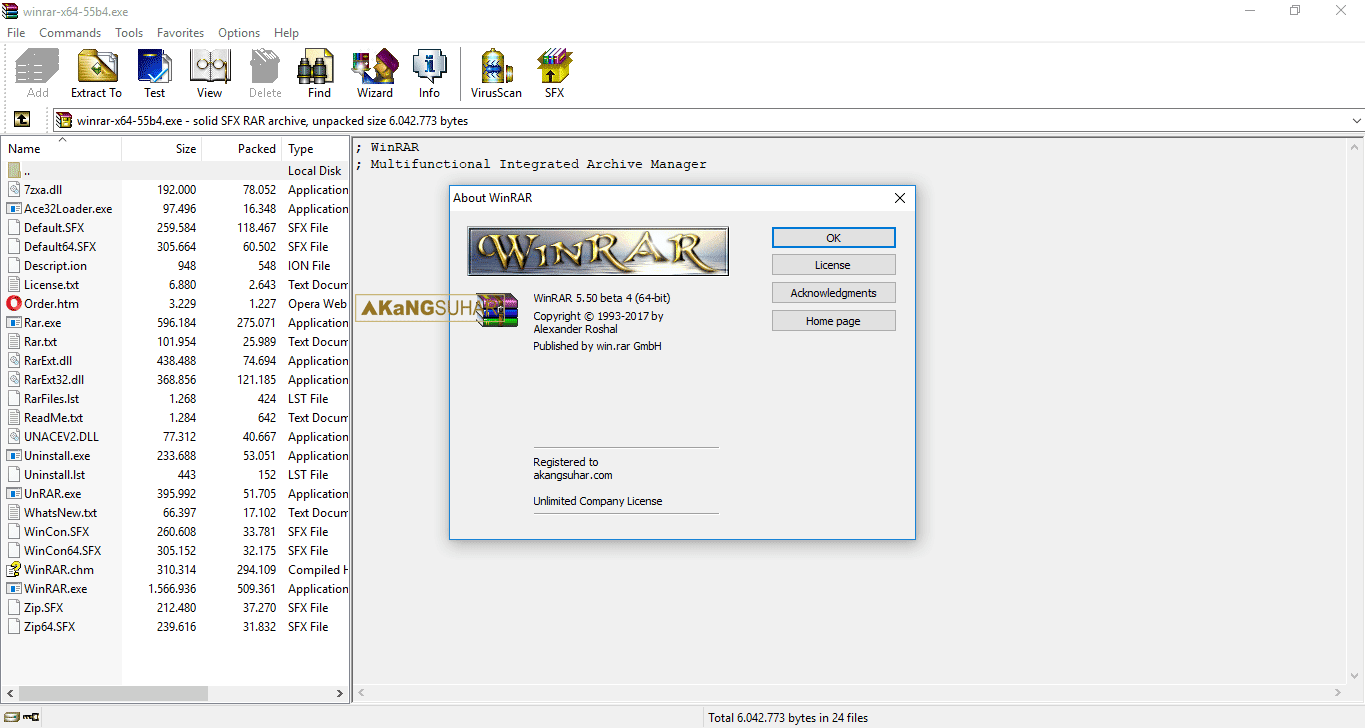Select the RarExt.dll file icon
1365x728 pixels.
coord(14,361)
